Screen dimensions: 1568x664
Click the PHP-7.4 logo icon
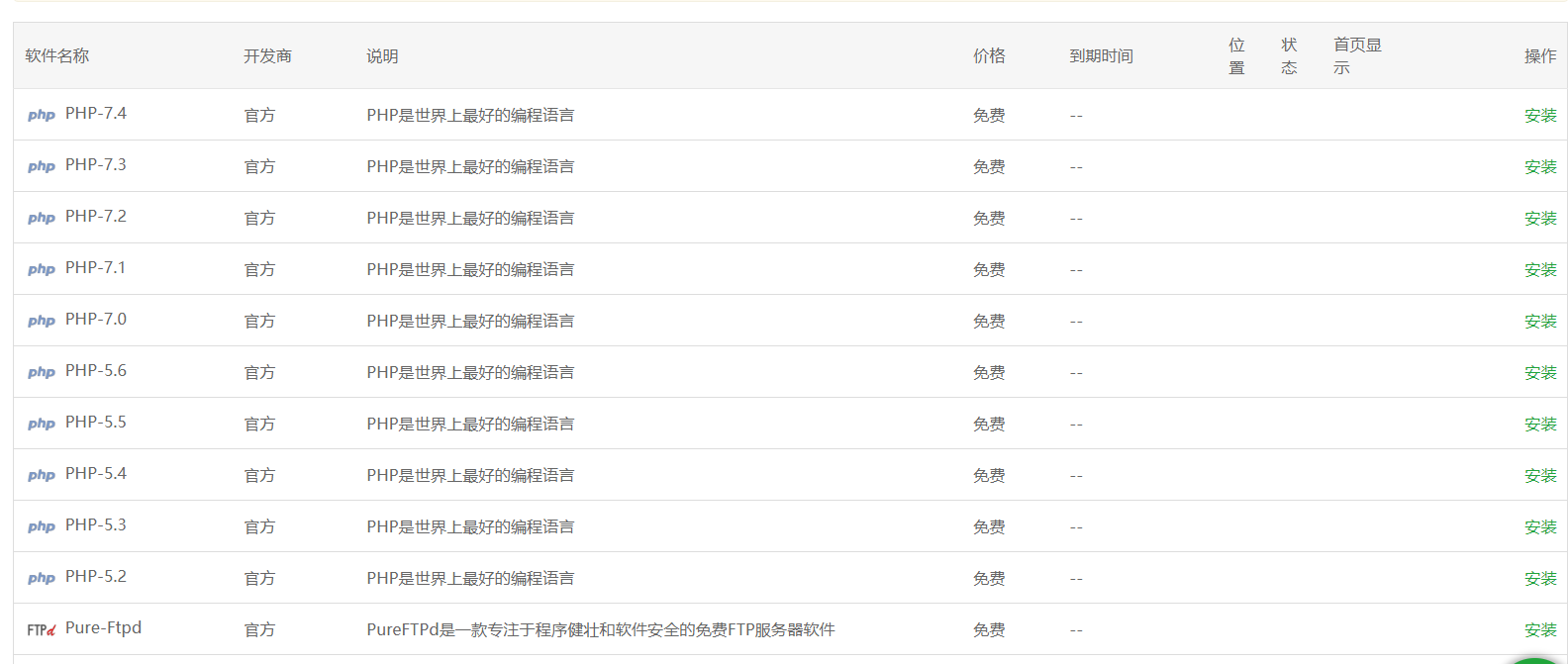tap(42, 115)
